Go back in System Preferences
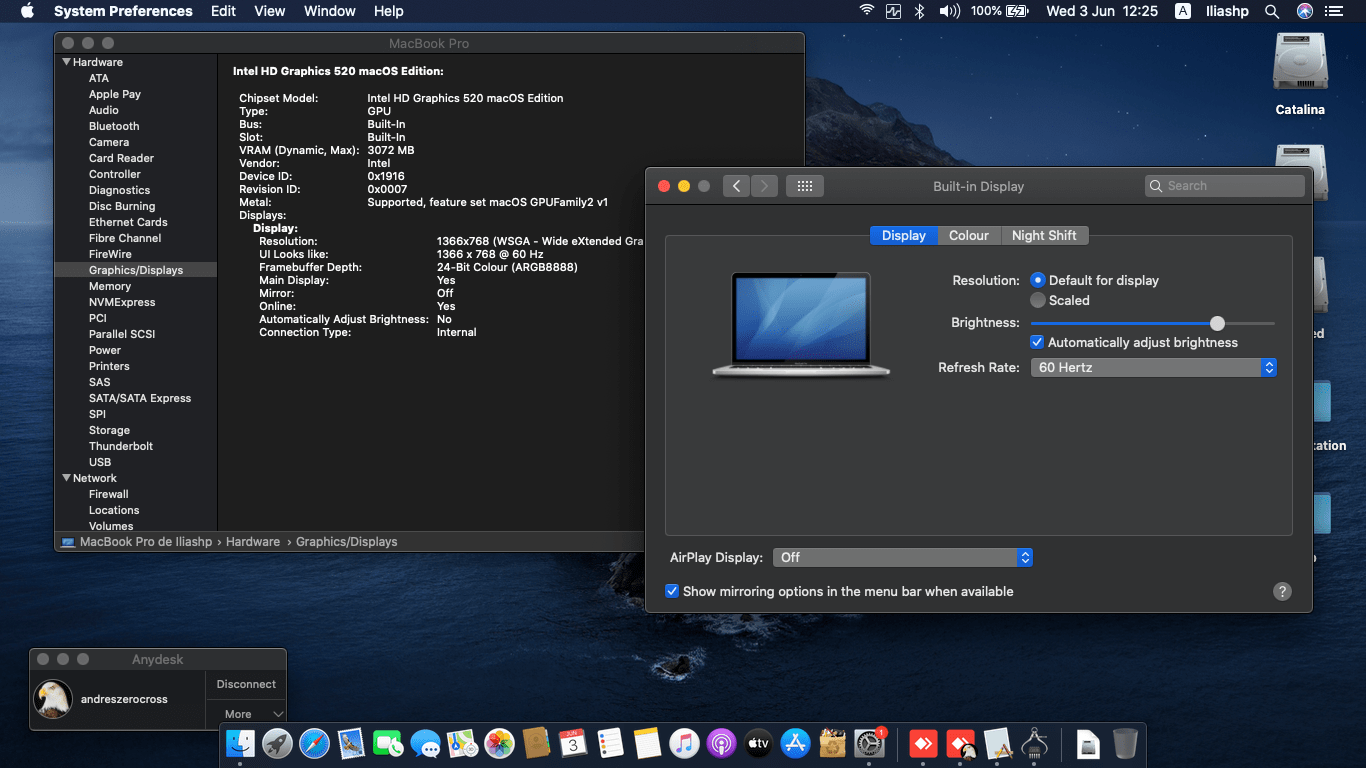Image resolution: width=1366 pixels, height=768 pixels. tap(736, 186)
